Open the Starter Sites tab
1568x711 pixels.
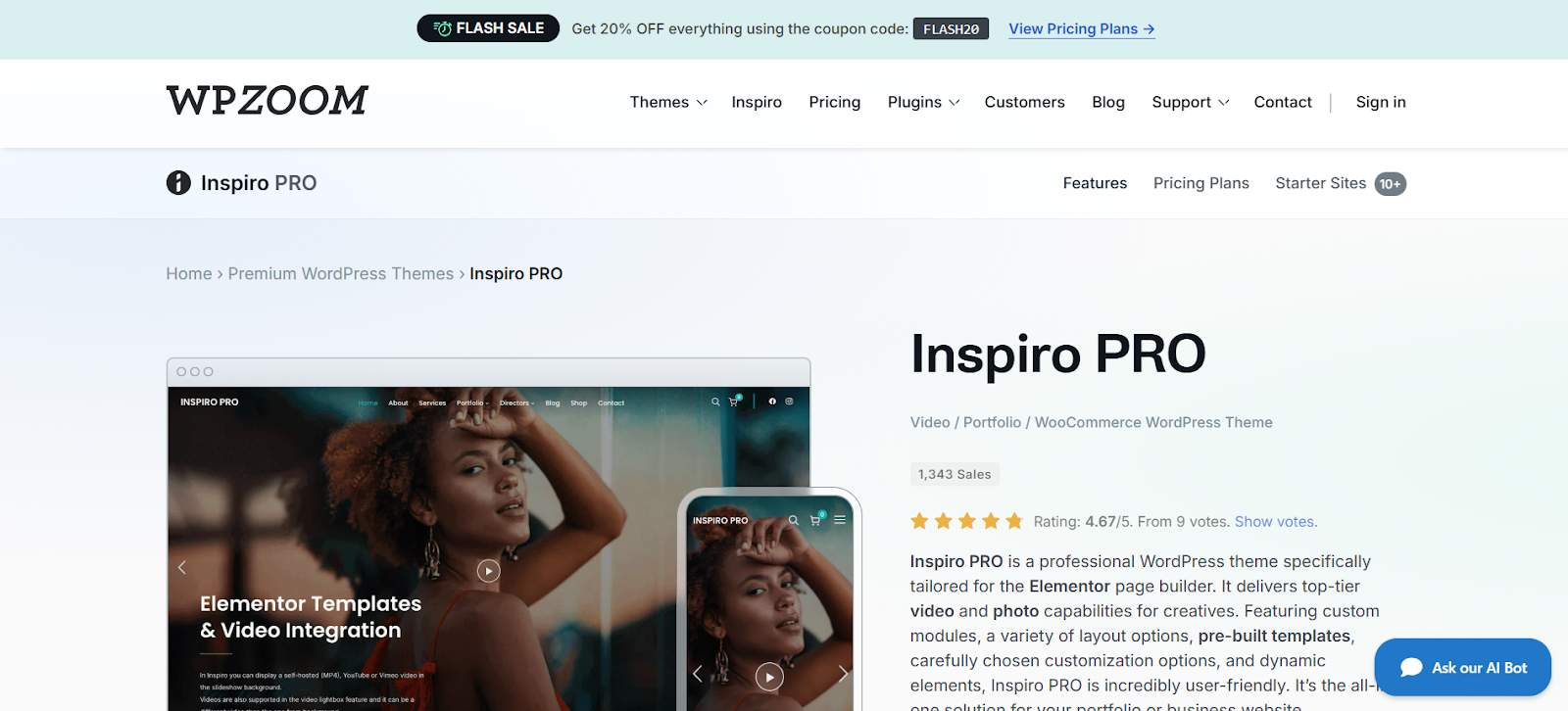1320,183
